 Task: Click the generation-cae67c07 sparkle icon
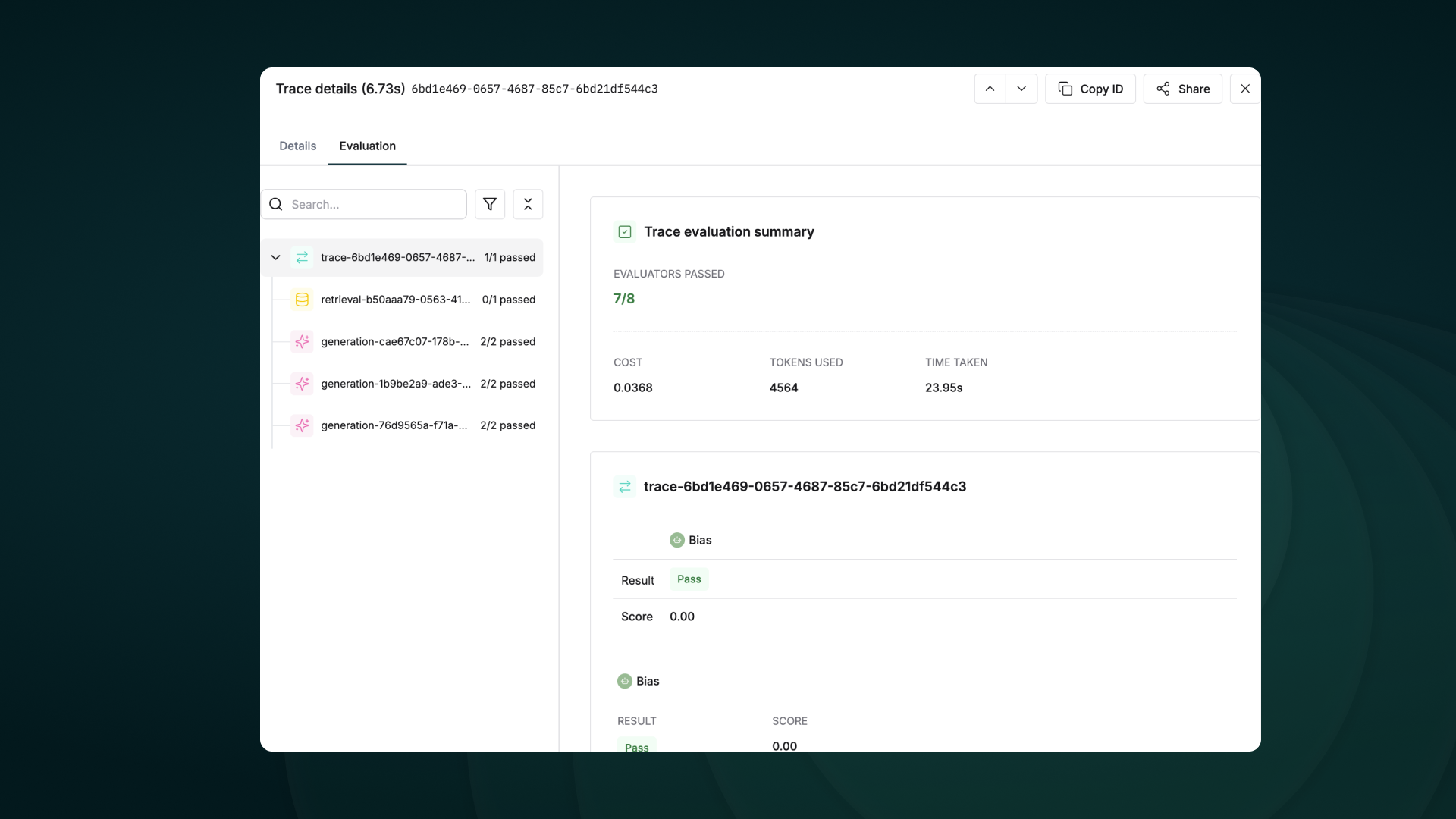[x=302, y=342]
